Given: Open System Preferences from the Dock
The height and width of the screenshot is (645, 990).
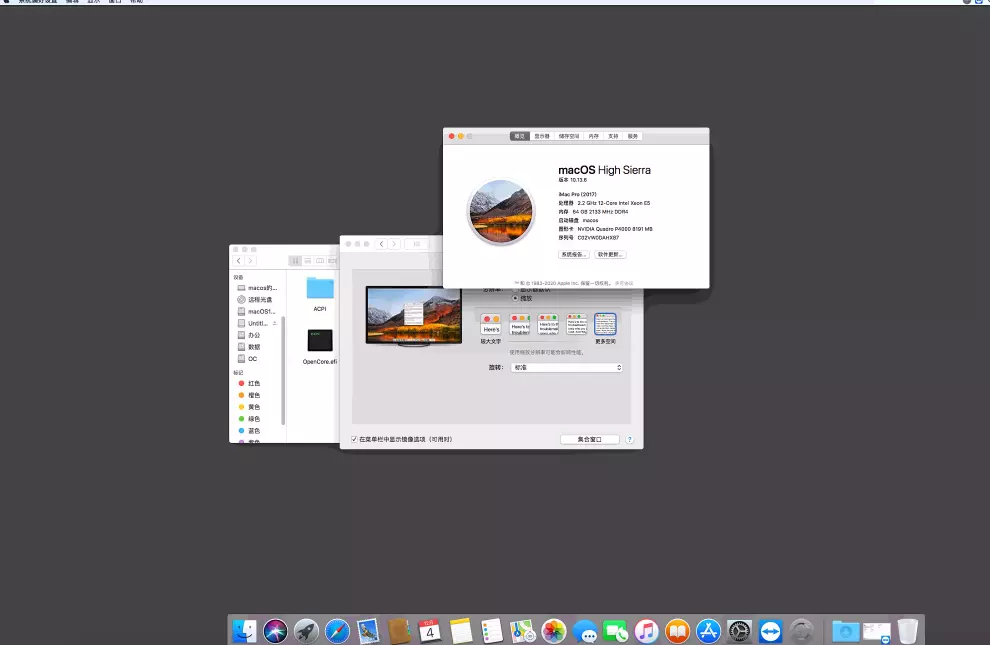Looking at the screenshot, I should (739, 631).
